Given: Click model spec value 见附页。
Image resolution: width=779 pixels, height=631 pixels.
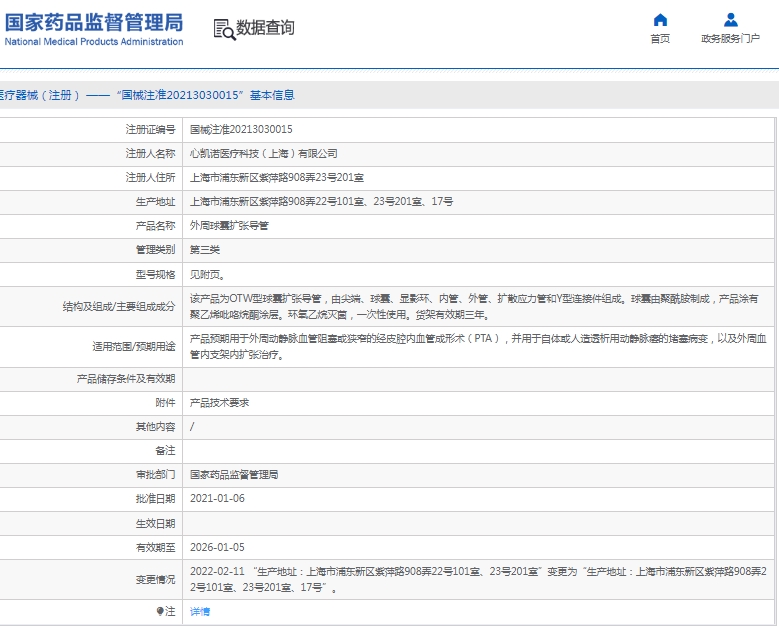Looking at the screenshot, I should tap(208, 274).
